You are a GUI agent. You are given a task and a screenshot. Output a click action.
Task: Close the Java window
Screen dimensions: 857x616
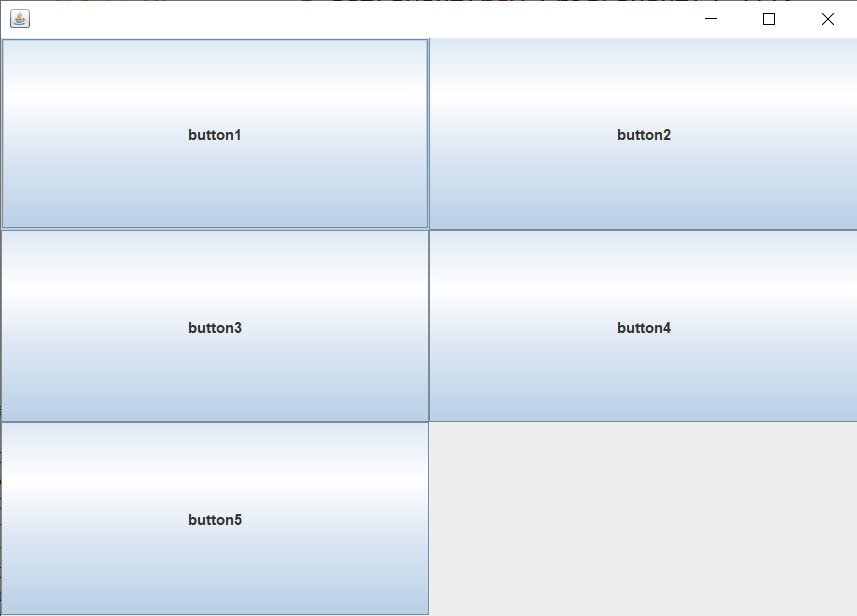(x=827, y=19)
